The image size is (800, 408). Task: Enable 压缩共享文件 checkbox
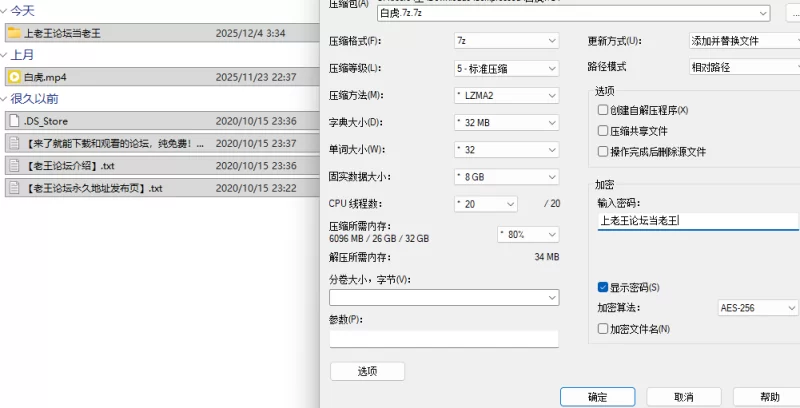click(x=603, y=131)
